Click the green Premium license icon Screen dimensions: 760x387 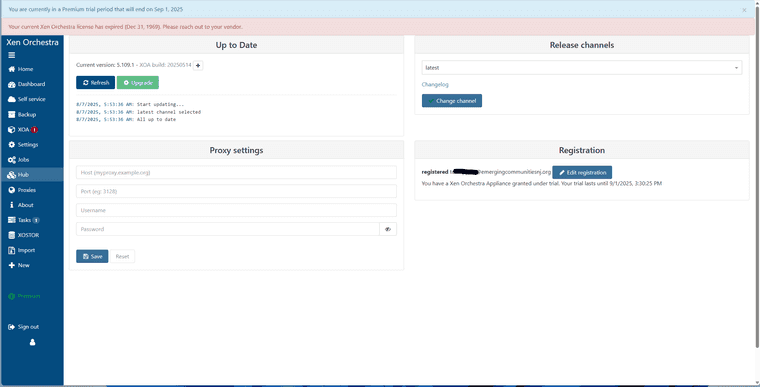click(12, 296)
